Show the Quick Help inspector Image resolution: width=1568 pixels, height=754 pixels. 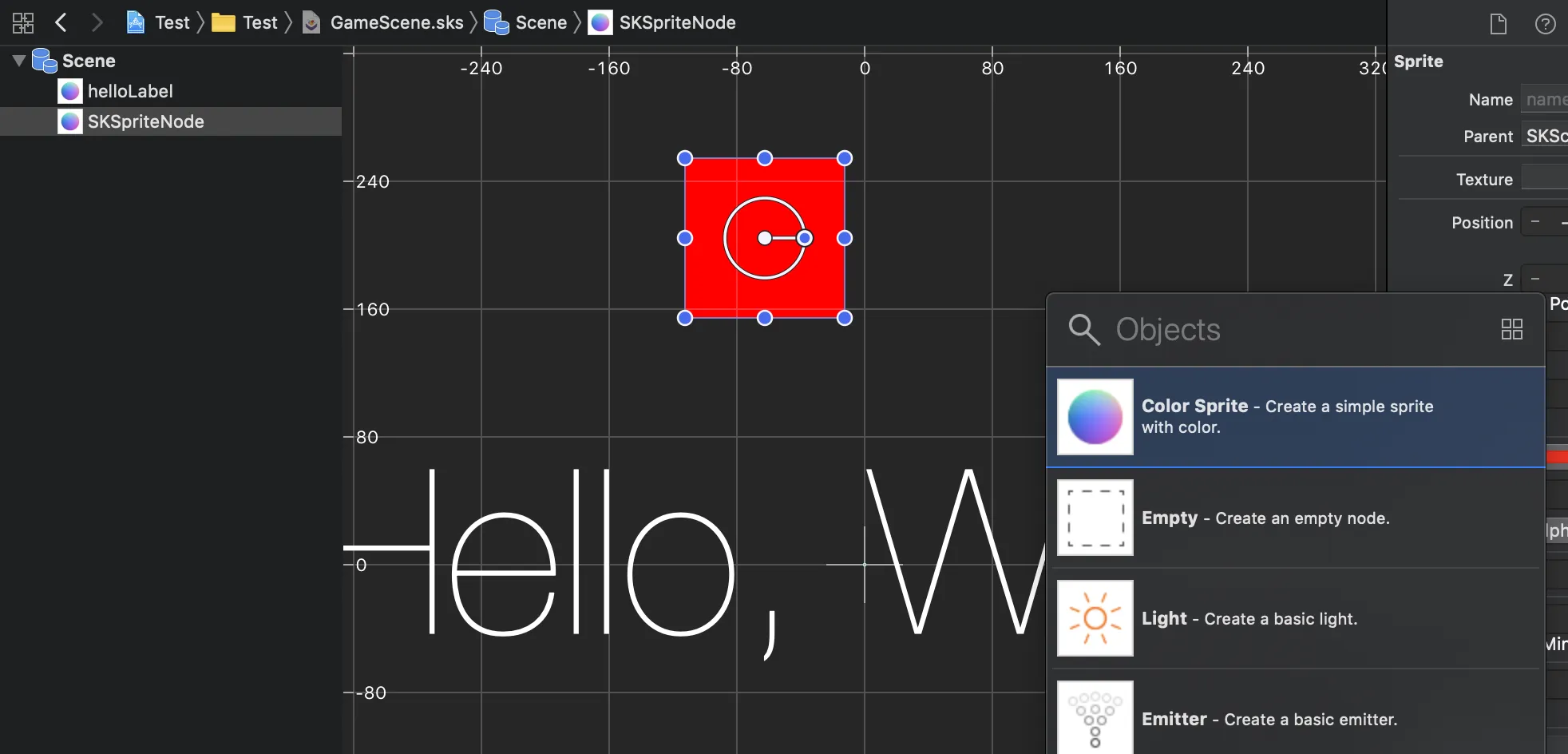1546,24
